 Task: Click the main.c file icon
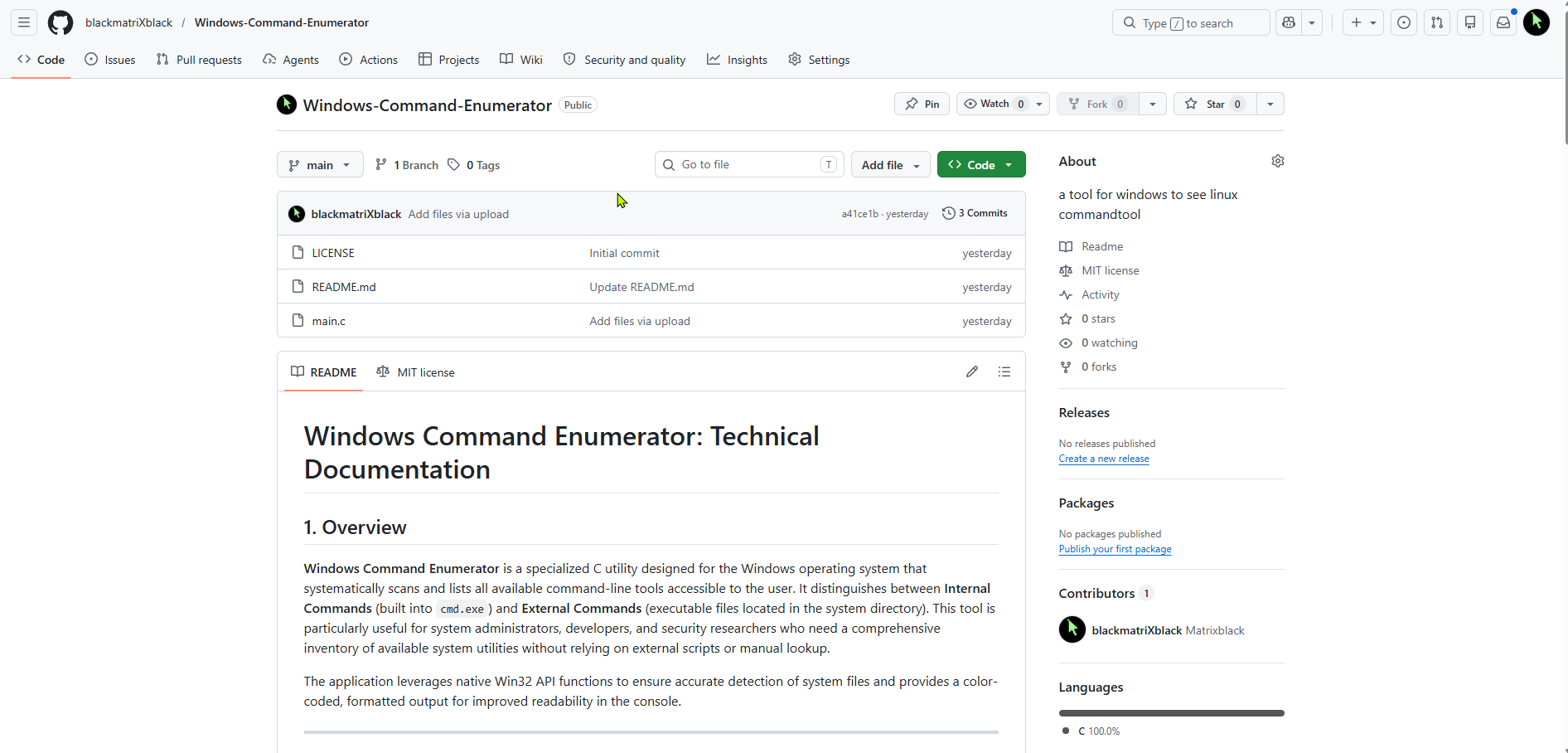(298, 320)
